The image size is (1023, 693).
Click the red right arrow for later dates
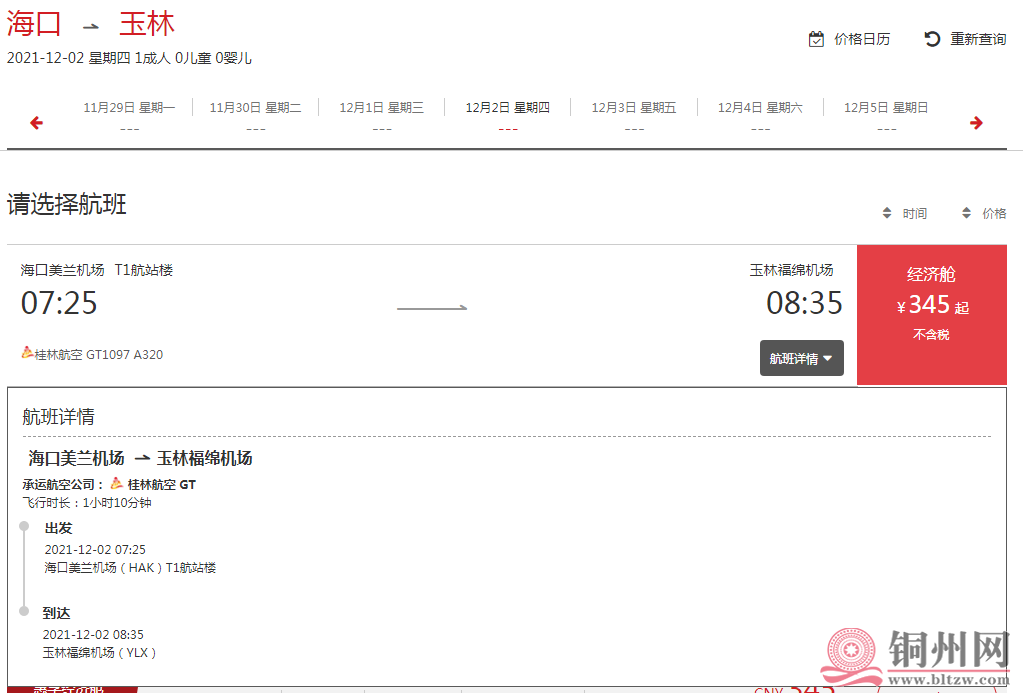coord(976,123)
